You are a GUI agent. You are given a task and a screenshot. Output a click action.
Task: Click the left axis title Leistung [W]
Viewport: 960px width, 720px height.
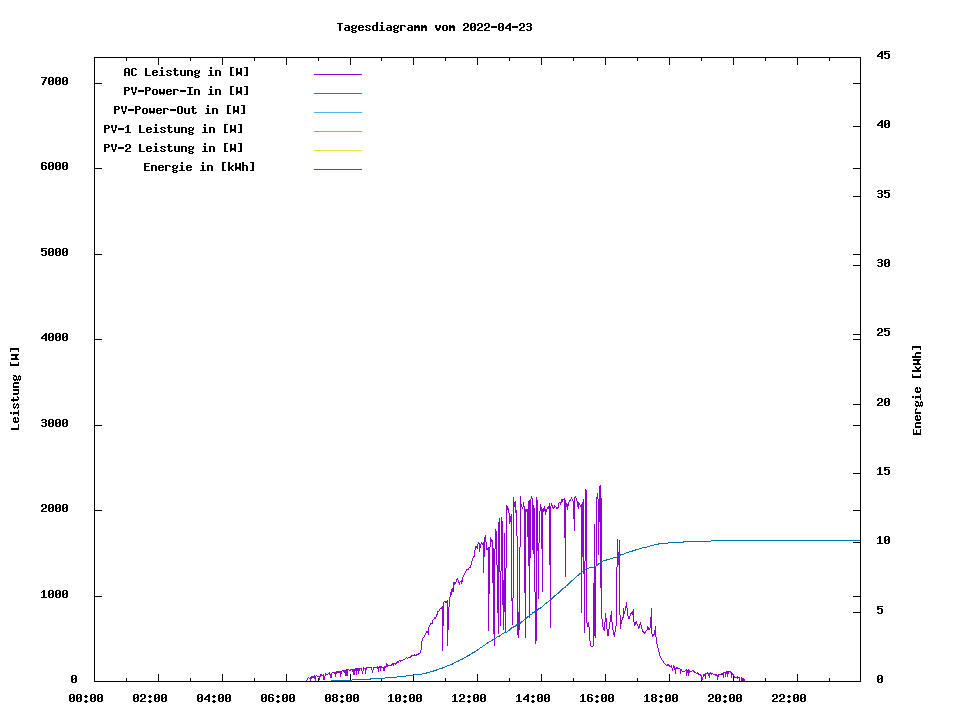[x=15, y=389]
